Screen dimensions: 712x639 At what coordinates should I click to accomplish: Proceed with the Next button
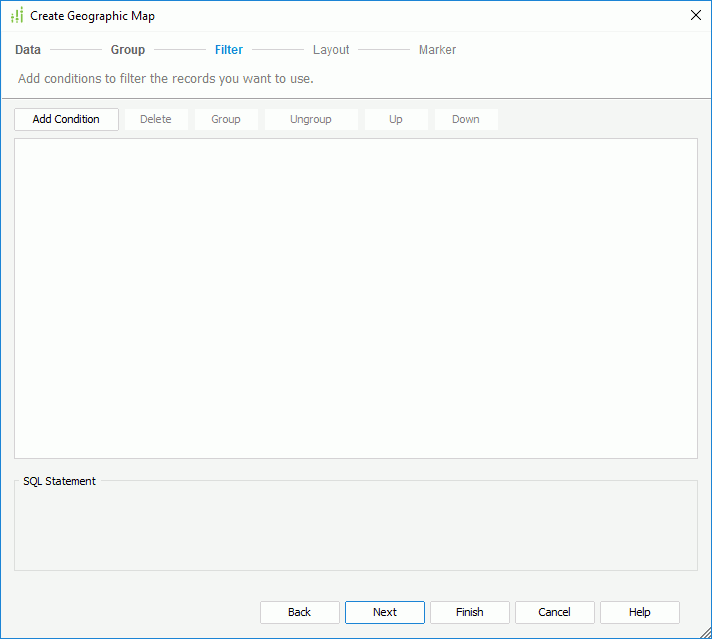(385, 612)
